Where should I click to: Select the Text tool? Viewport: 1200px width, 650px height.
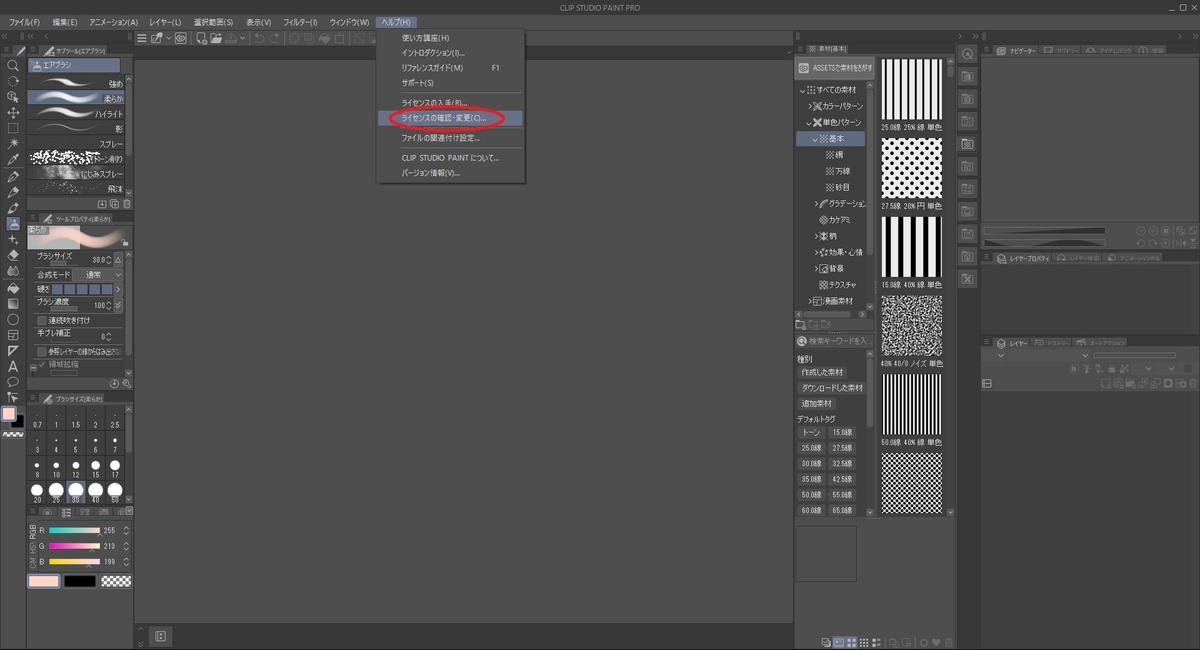(13, 366)
